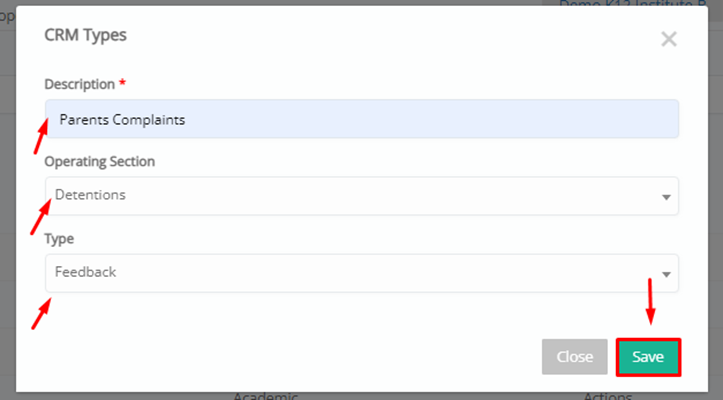Click the red required asterisk by Description
This screenshot has width=723, height=400.
pyautogui.click(x=122, y=83)
